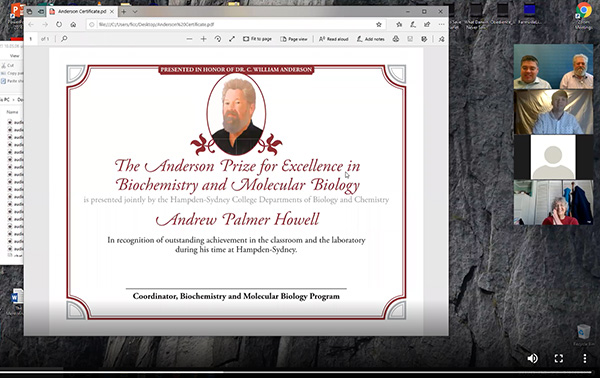Viewport: 600px width, 378px height.
Task: Select video tile of woman in red
Action: tap(553, 202)
